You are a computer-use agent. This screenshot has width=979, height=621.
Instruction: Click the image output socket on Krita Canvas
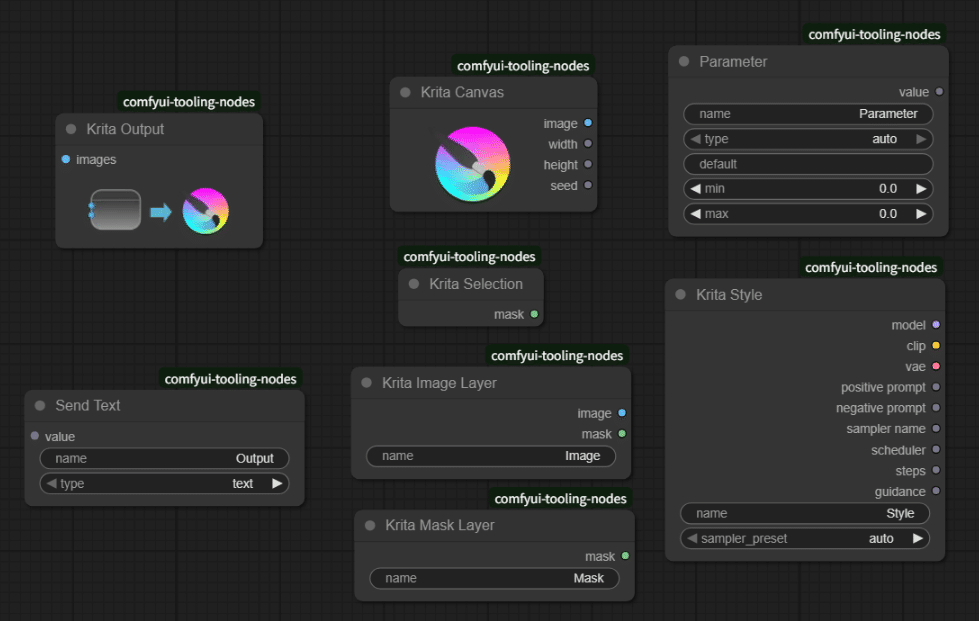[587, 123]
